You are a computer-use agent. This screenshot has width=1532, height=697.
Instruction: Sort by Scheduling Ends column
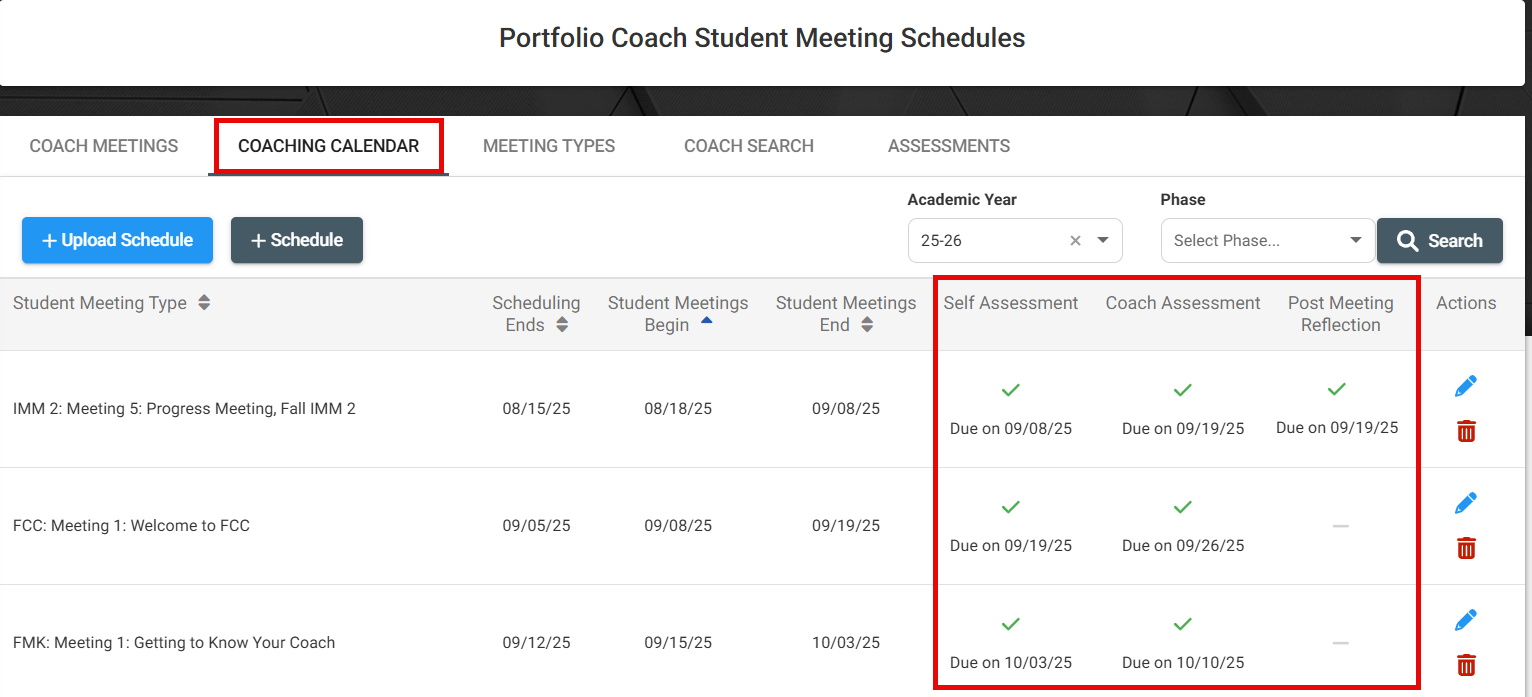click(x=562, y=325)
